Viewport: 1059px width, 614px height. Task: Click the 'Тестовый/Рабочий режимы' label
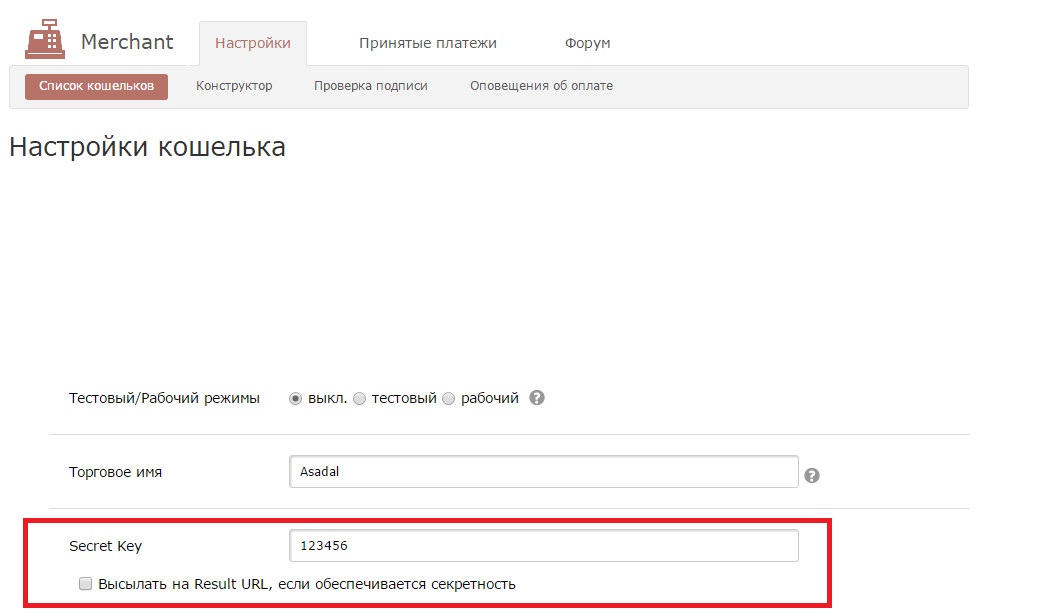coord(164,399)
